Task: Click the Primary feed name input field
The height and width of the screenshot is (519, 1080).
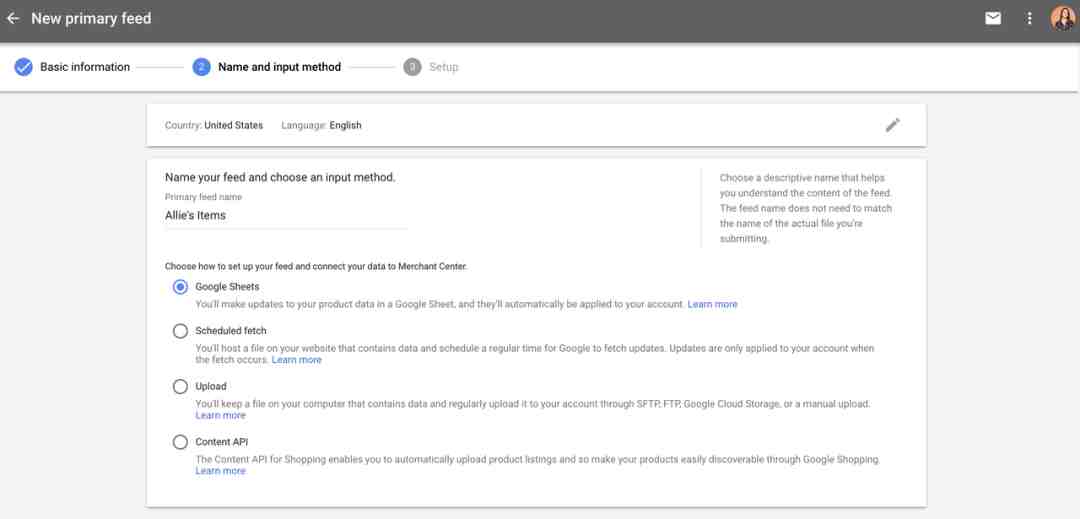Action: [286, 215]
